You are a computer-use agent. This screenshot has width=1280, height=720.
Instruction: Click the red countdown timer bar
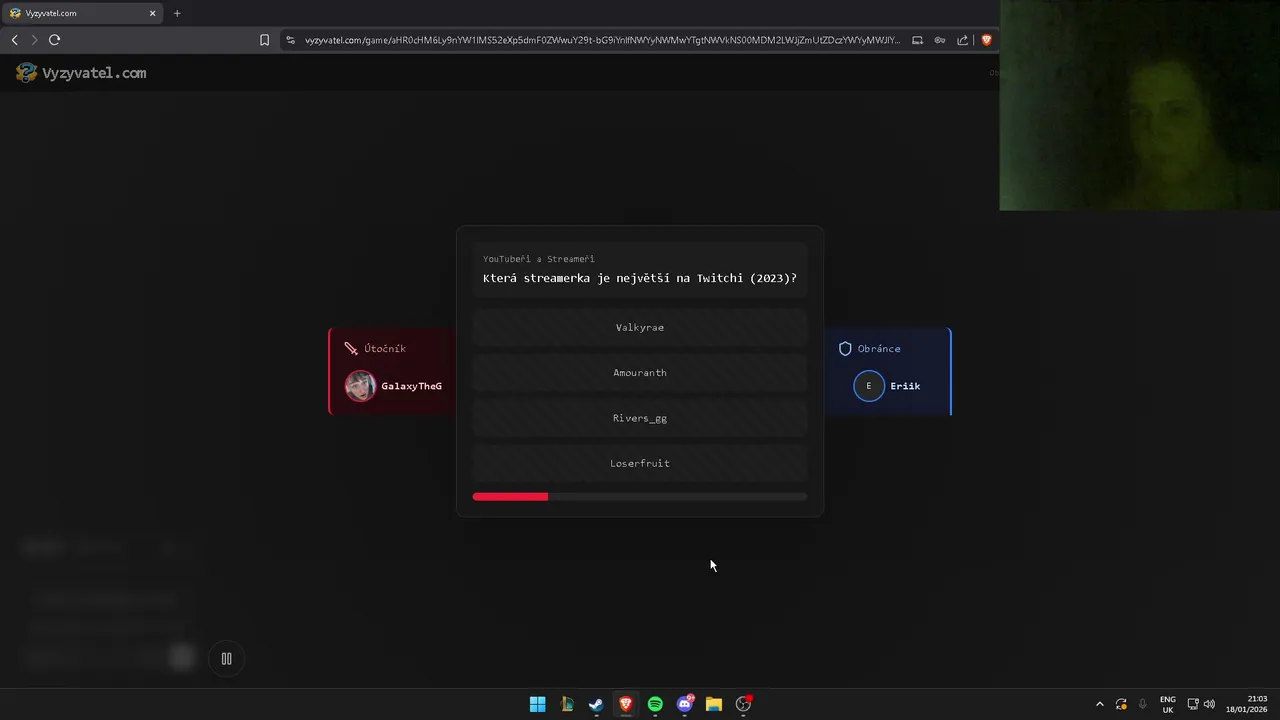coord(510,497)
